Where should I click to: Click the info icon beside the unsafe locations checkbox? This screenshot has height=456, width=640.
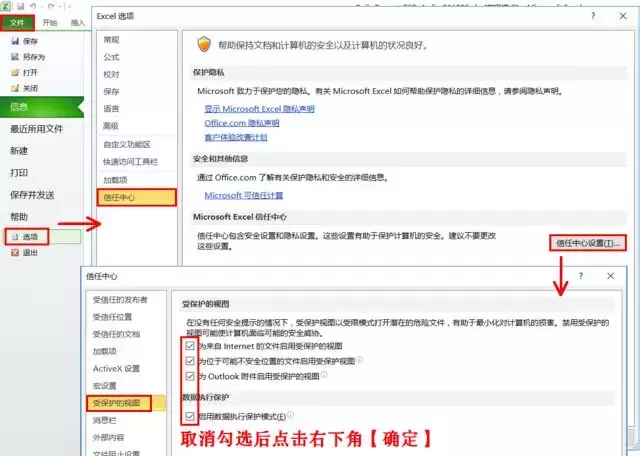[360, 360]
